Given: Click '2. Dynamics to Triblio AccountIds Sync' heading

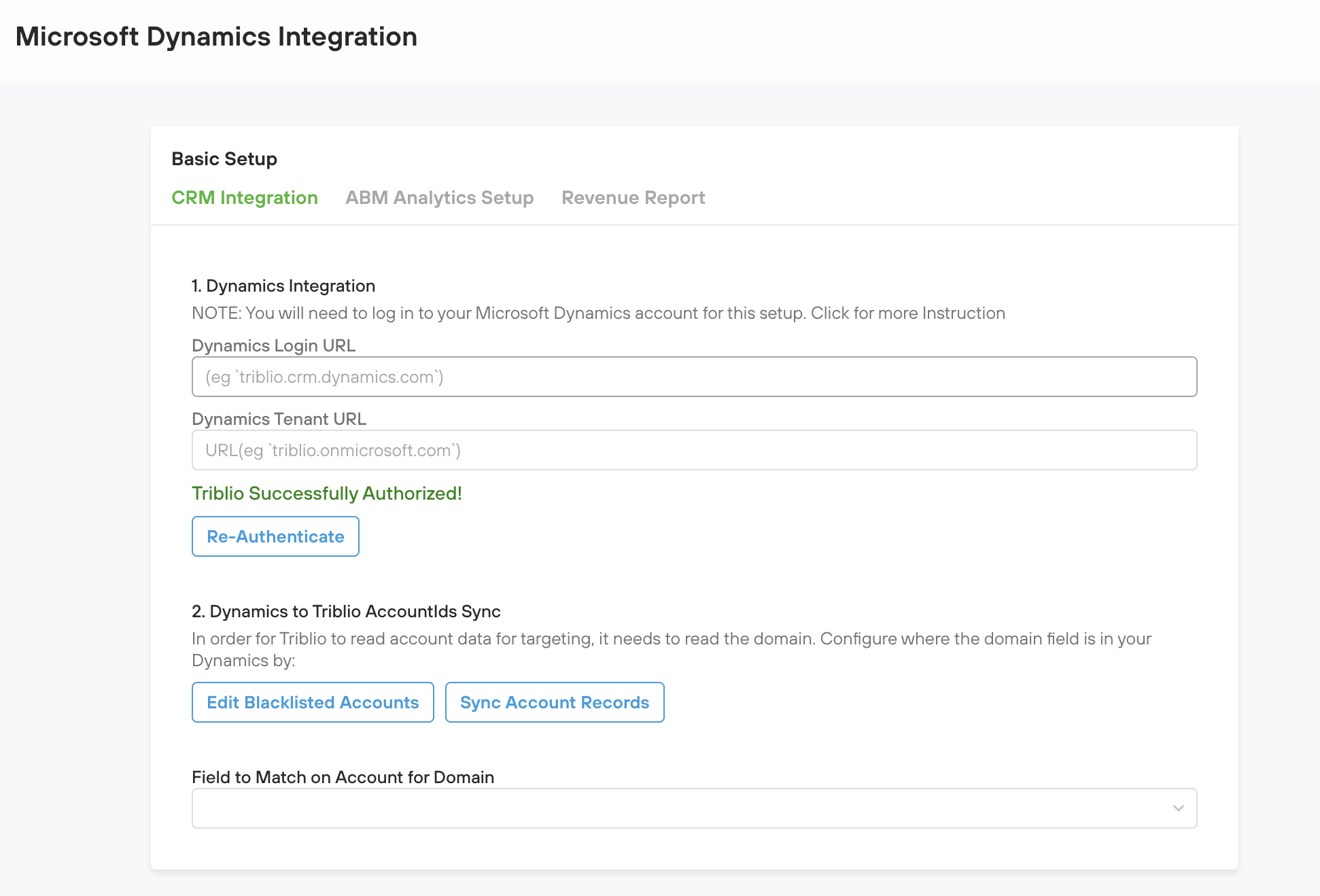Looking at the screenshot, I should (346, 612).
